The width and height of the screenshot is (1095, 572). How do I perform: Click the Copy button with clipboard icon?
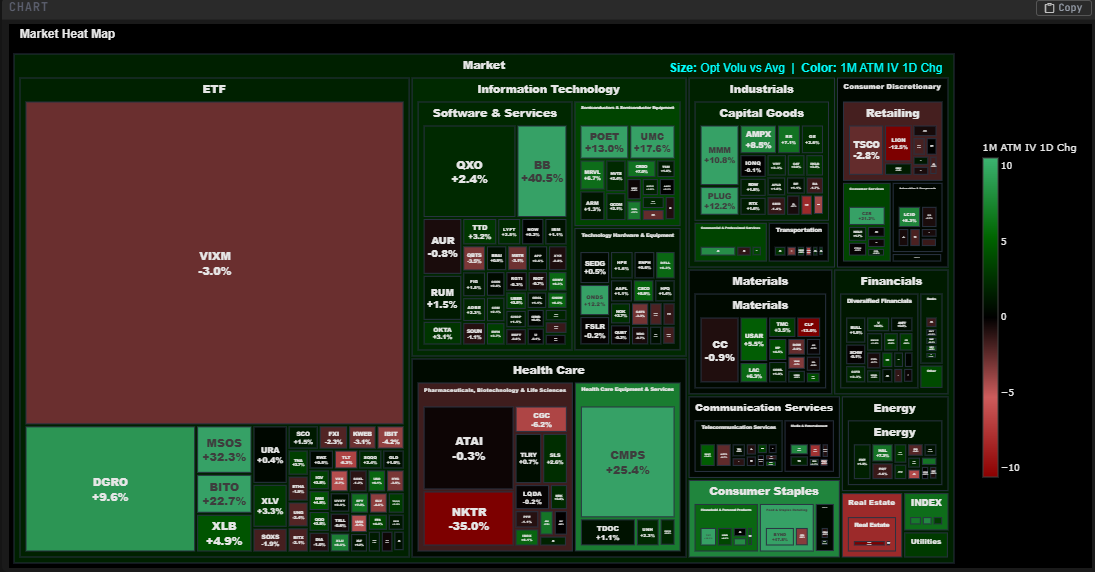tap(1063, 8)
